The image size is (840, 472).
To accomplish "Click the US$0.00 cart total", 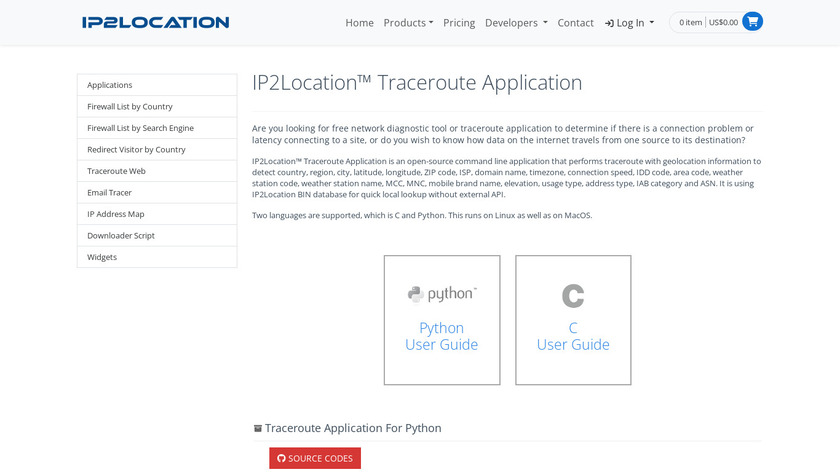I will click(x=723, y=23).
